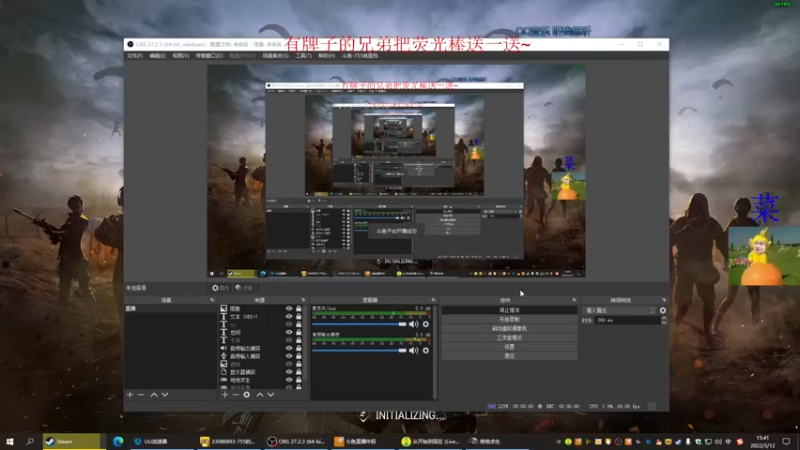The height and width of the screenshot is (450, 800).
Task: Add a new source with the plus icon
Action: [224, 394]
